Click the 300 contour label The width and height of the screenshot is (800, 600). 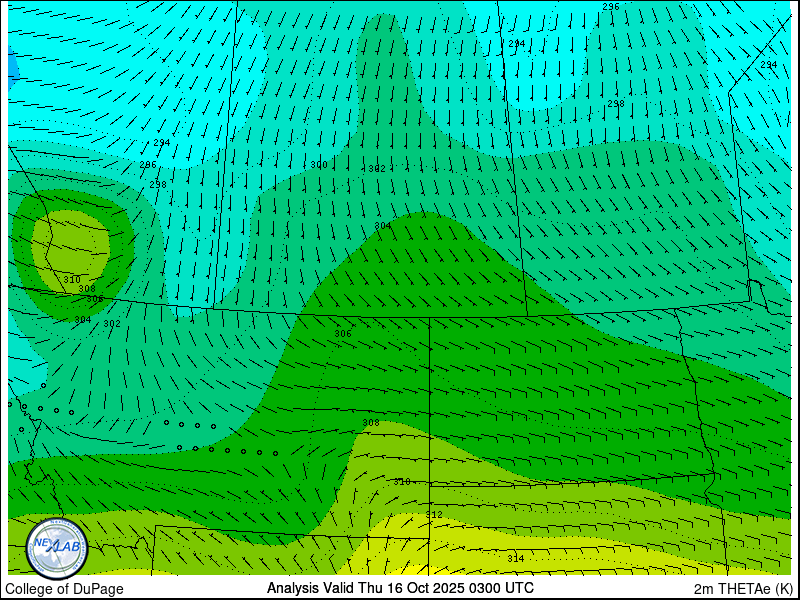319,165
